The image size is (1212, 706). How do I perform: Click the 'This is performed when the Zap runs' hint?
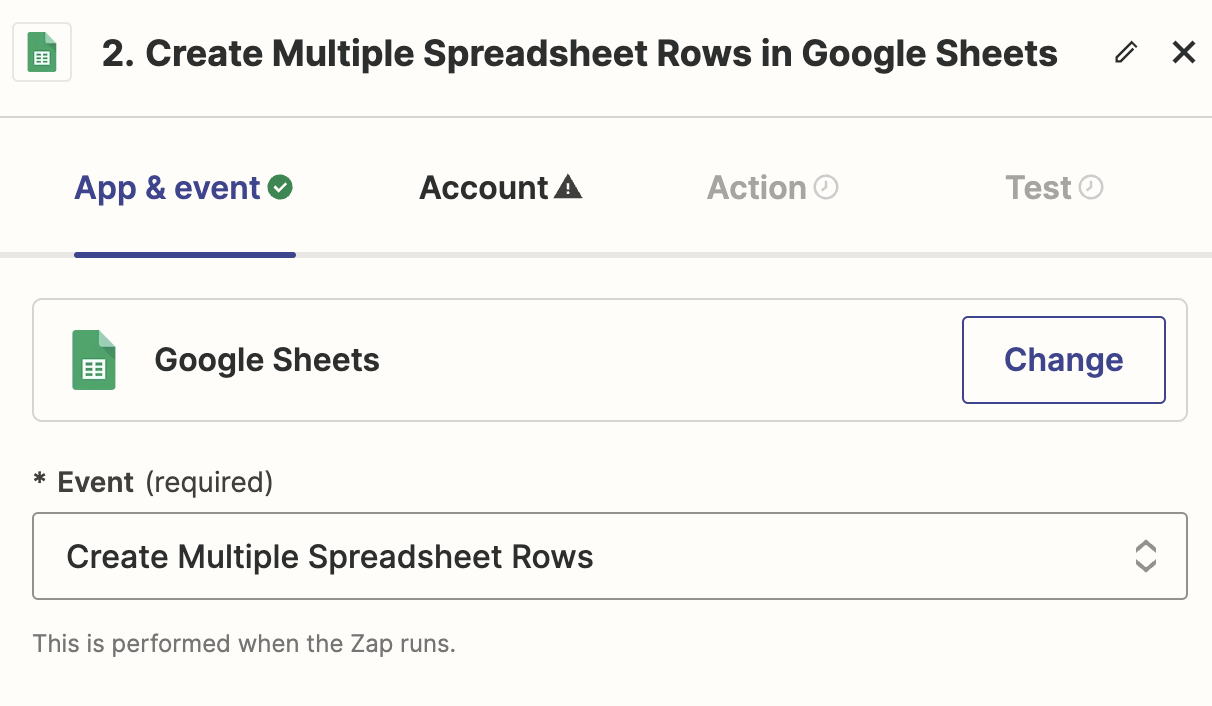click(244, 643)
